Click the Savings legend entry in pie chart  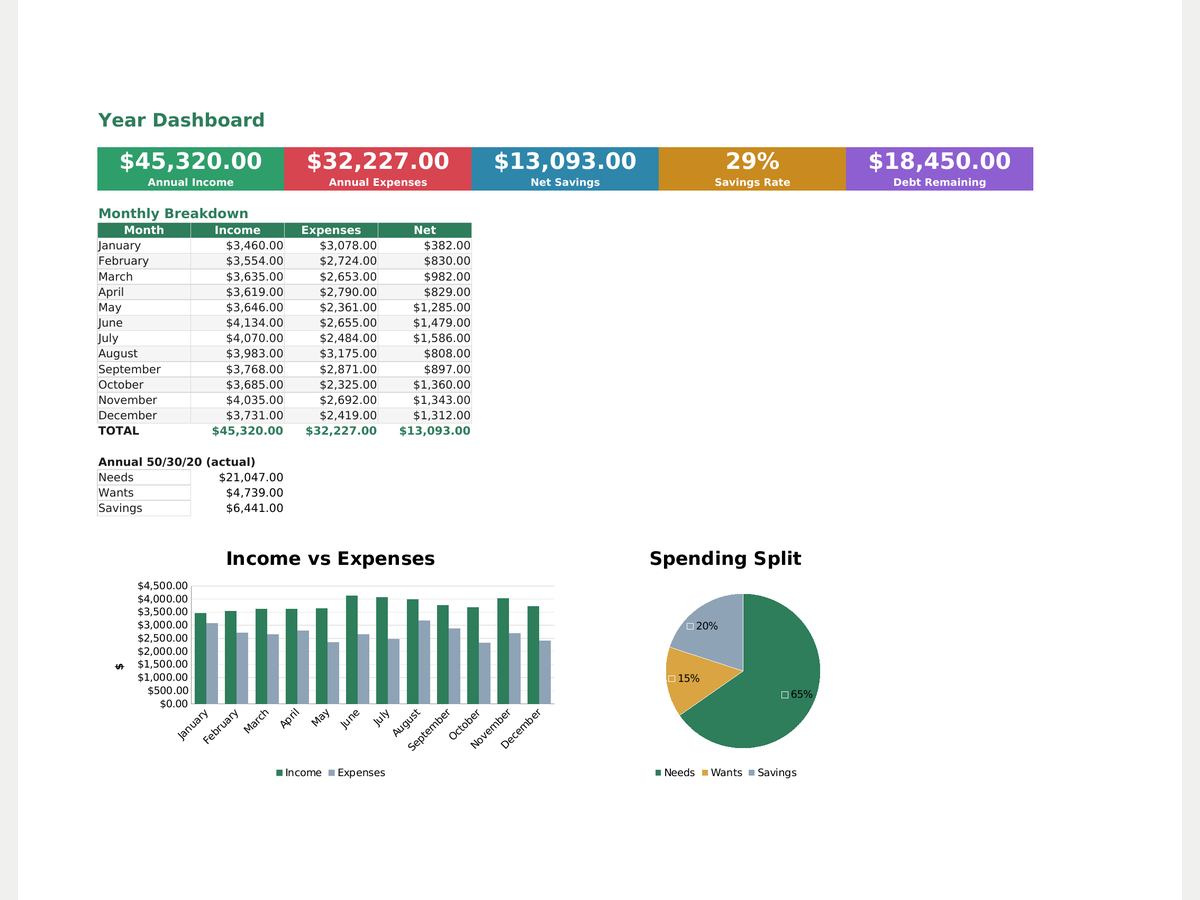point(773,773)
